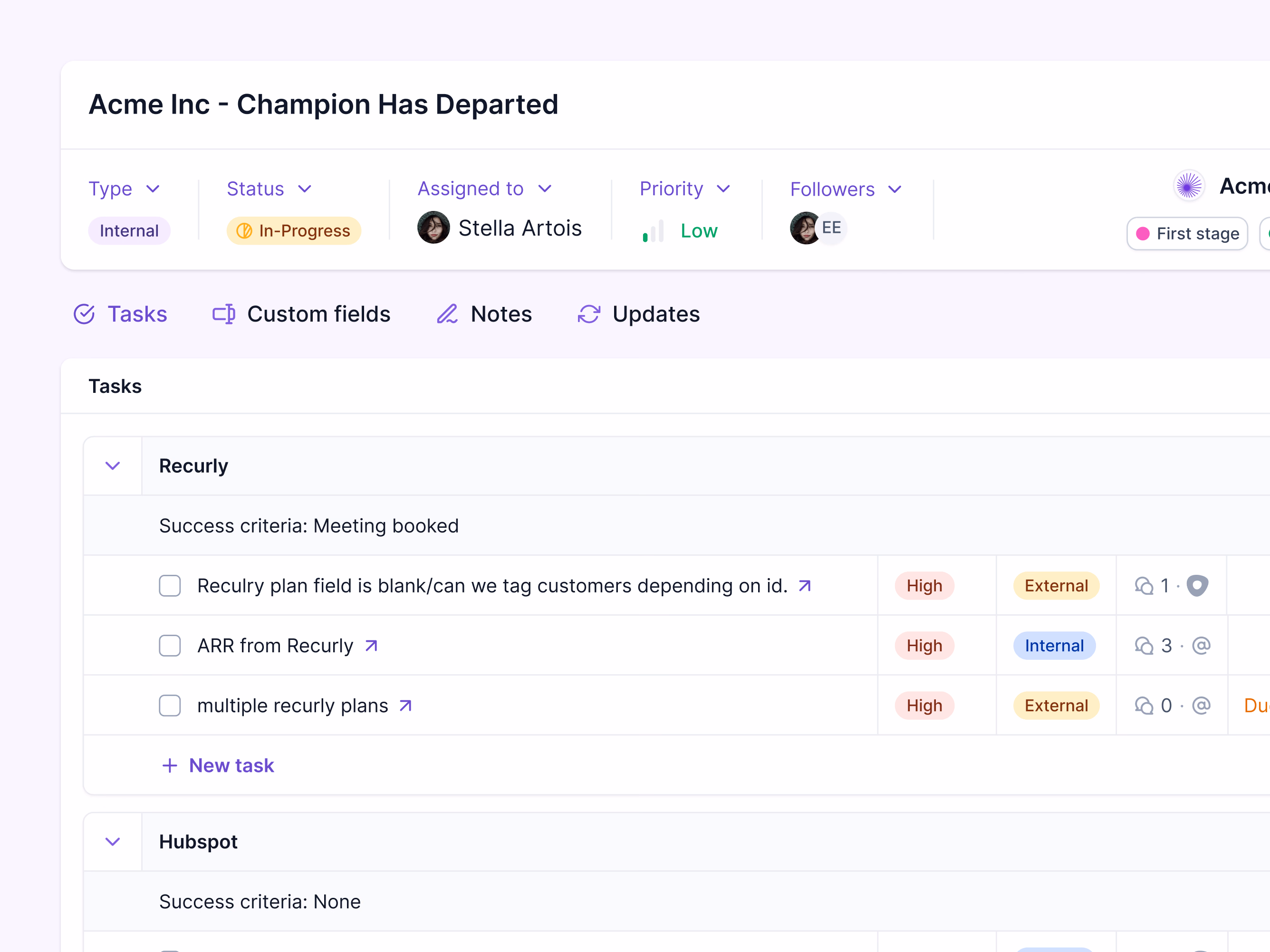Image resolution: width=1270 pixels, height=952 pixels.
Task: Open multiple recurly plans via arrow icon
Action: pyautogui.click(x=406, y=705)
